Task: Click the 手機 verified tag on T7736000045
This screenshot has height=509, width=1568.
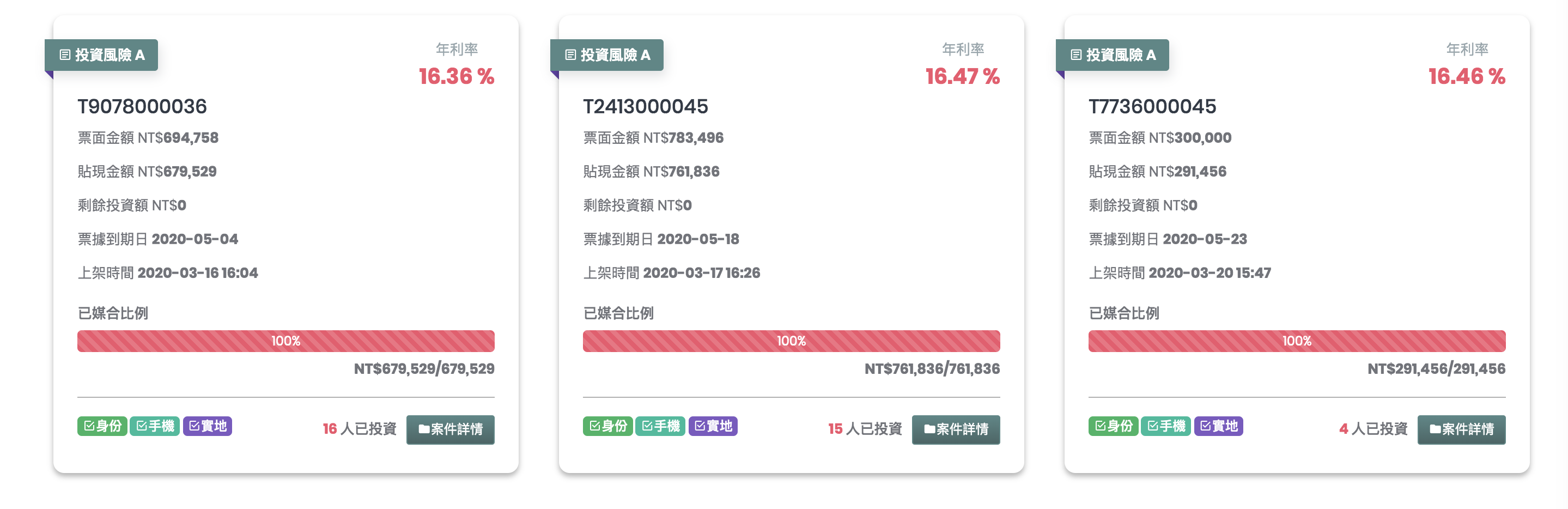Action: 1166,426
